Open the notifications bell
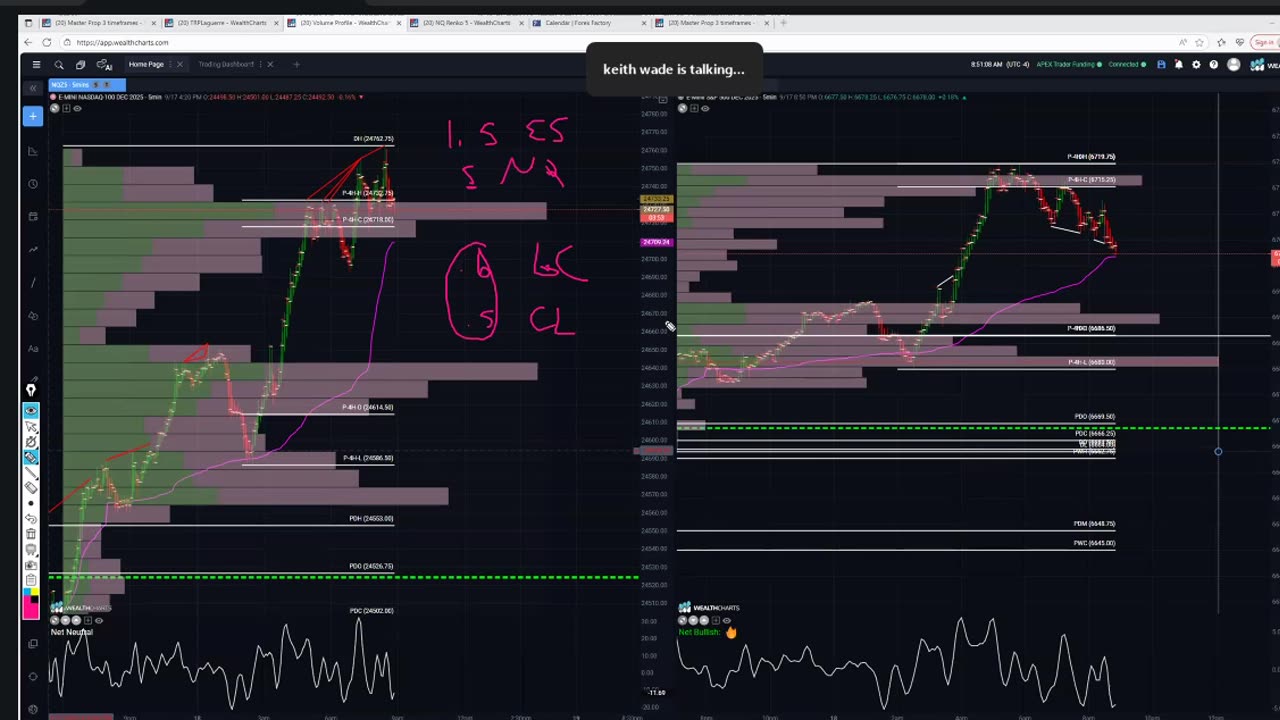Image resolution: width=1280 pixels, height=720 pixels. coord(1178,64)
